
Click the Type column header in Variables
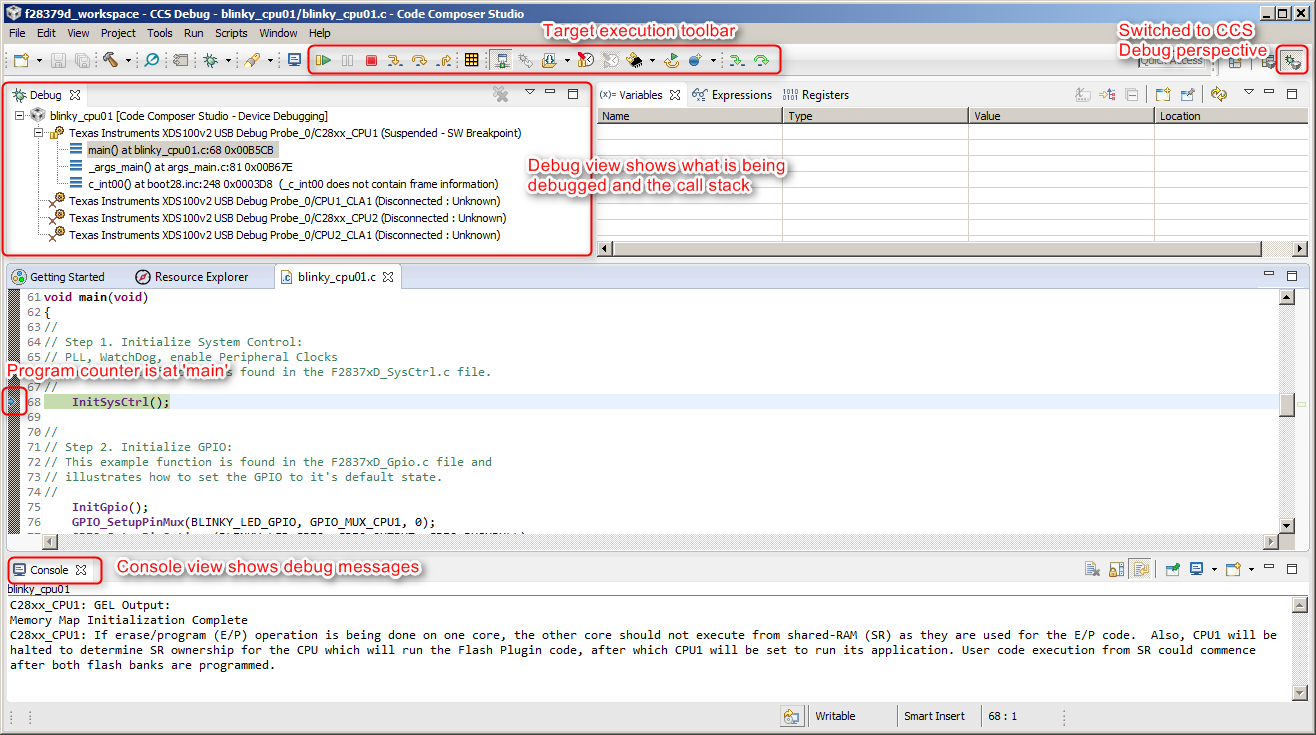point(875,116)
